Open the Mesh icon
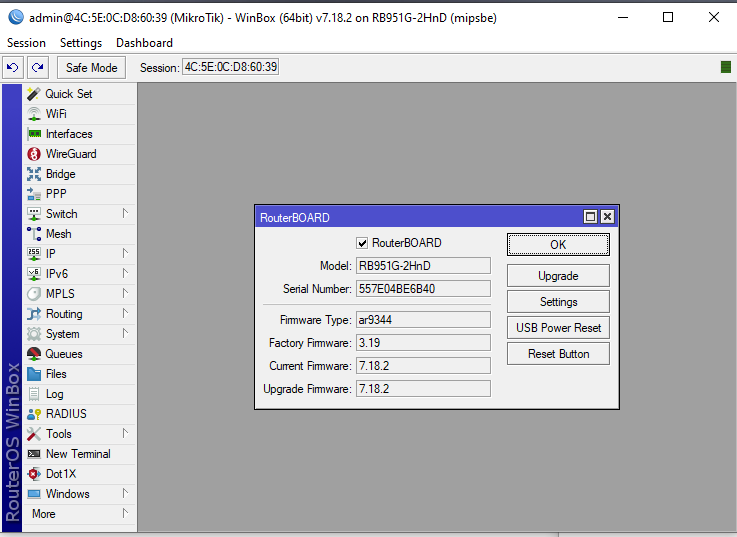 click(x=34, y=234)
